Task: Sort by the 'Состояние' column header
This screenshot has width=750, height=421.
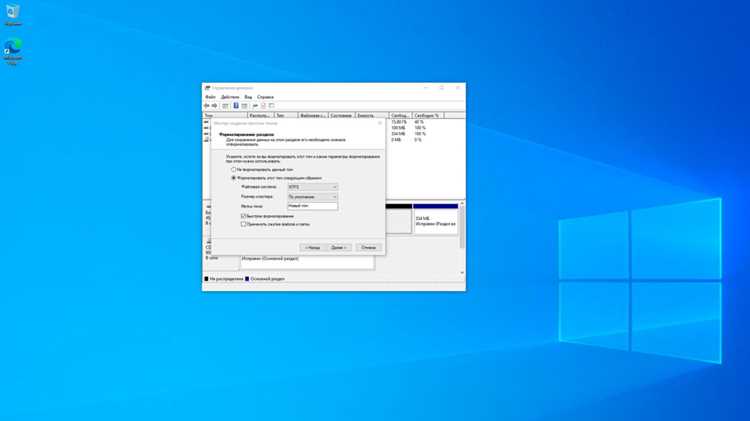Action: point(342,116)
